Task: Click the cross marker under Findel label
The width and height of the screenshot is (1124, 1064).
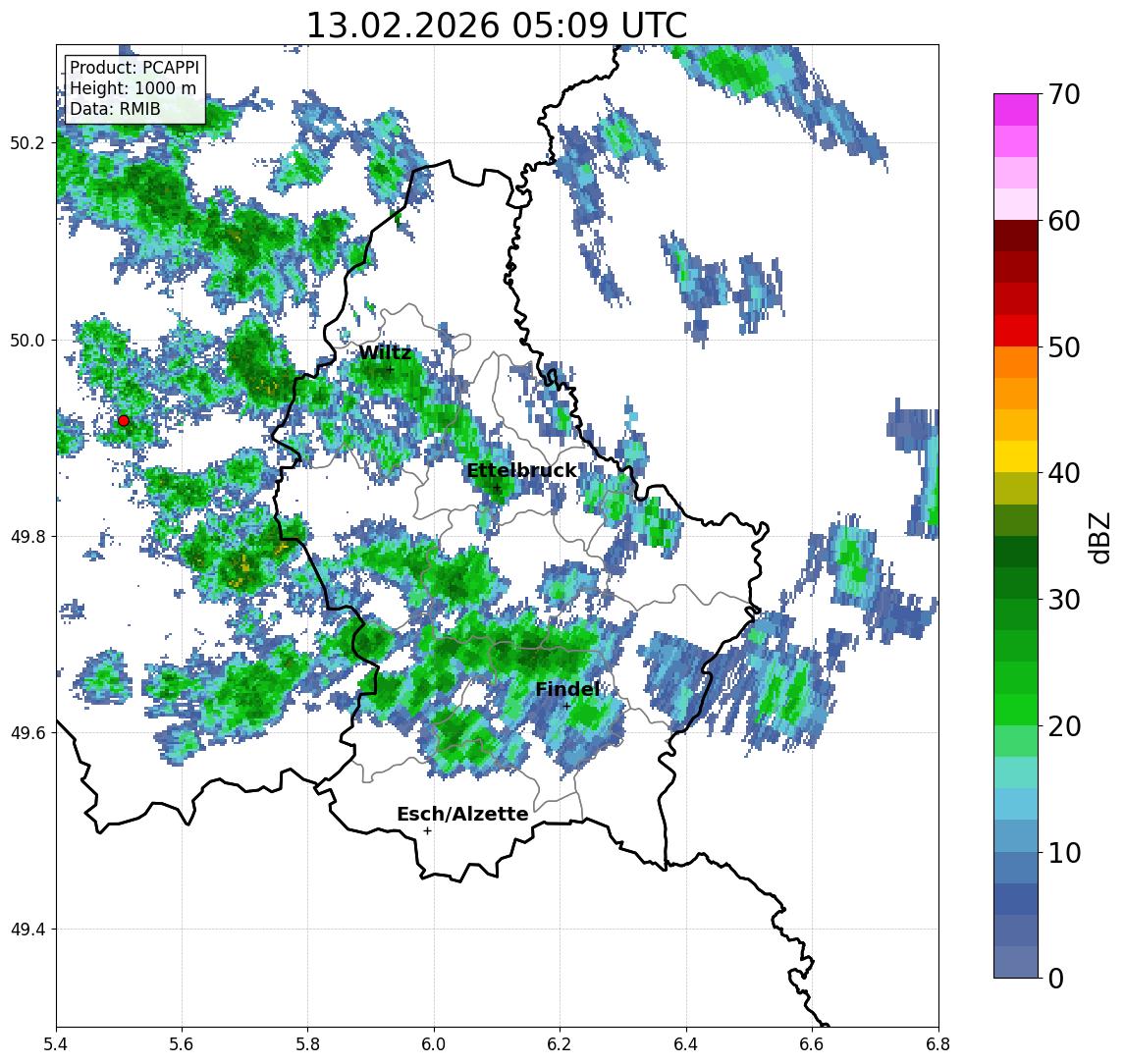Action: (566, 707)
